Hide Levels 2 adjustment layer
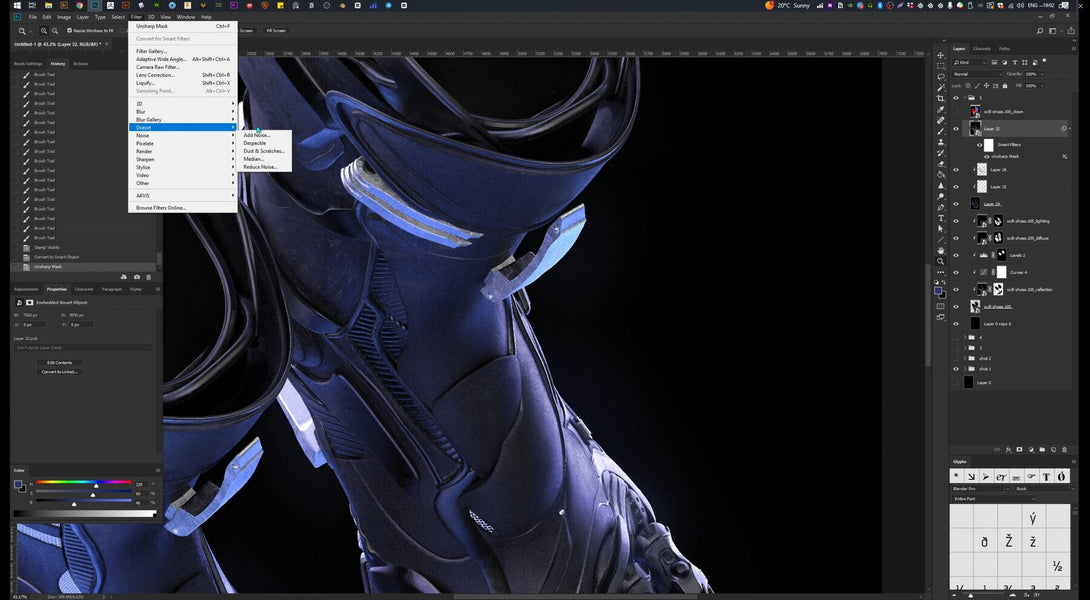The width and height of the screenshot is (1090, 600). tap(956, 255)
